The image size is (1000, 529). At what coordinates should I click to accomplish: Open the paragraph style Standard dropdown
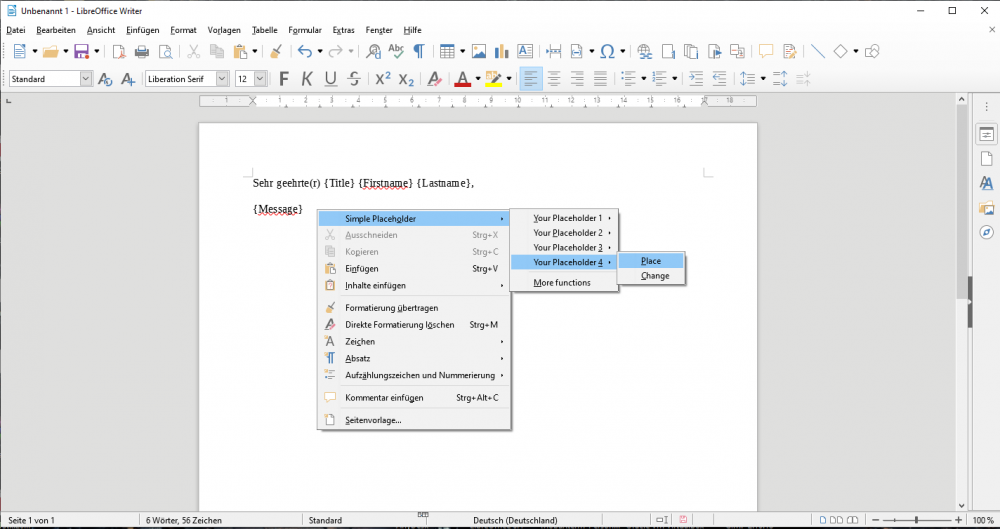[x=86, y=79]
